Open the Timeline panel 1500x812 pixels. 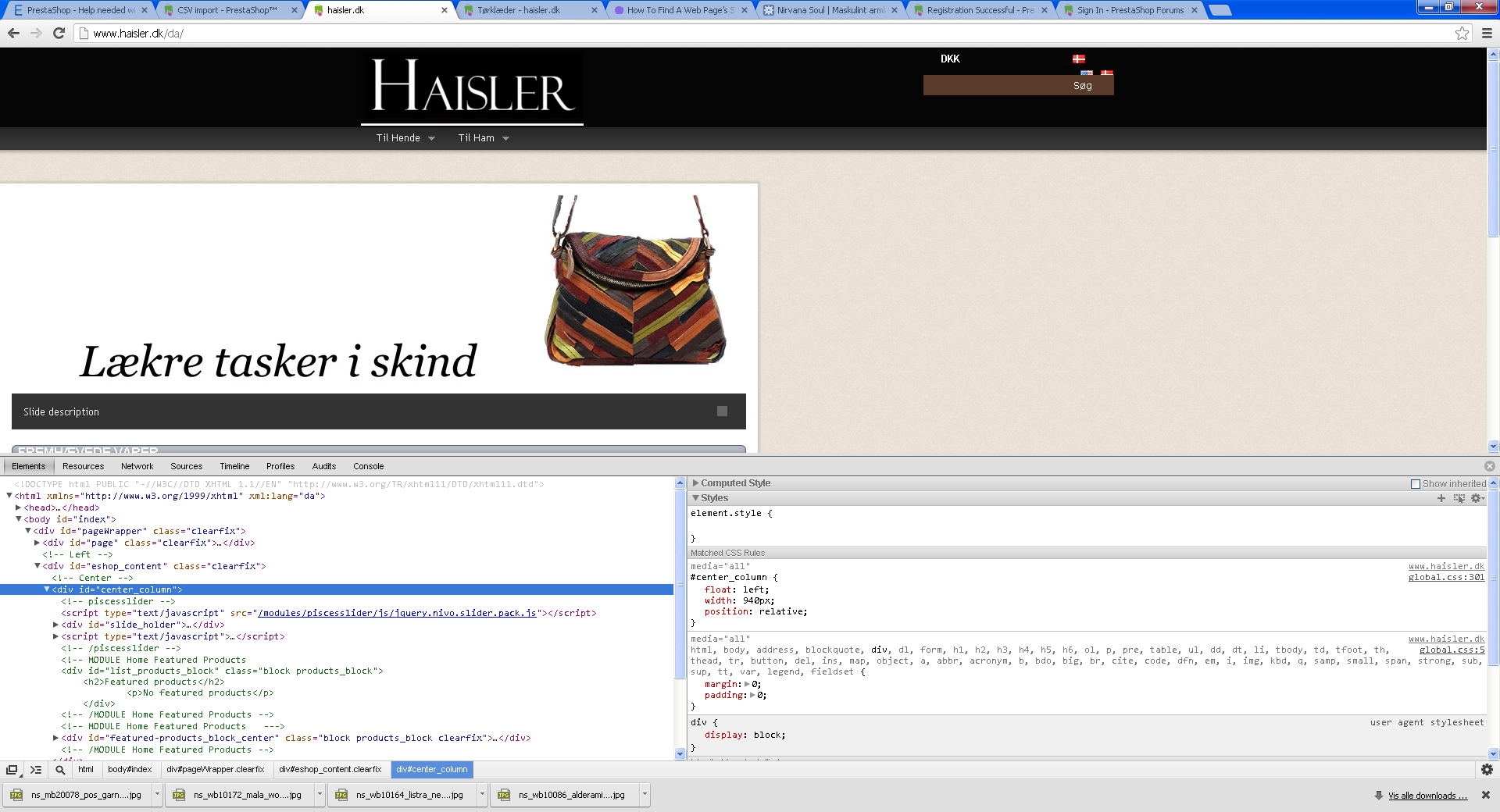[x=234, y=466]
